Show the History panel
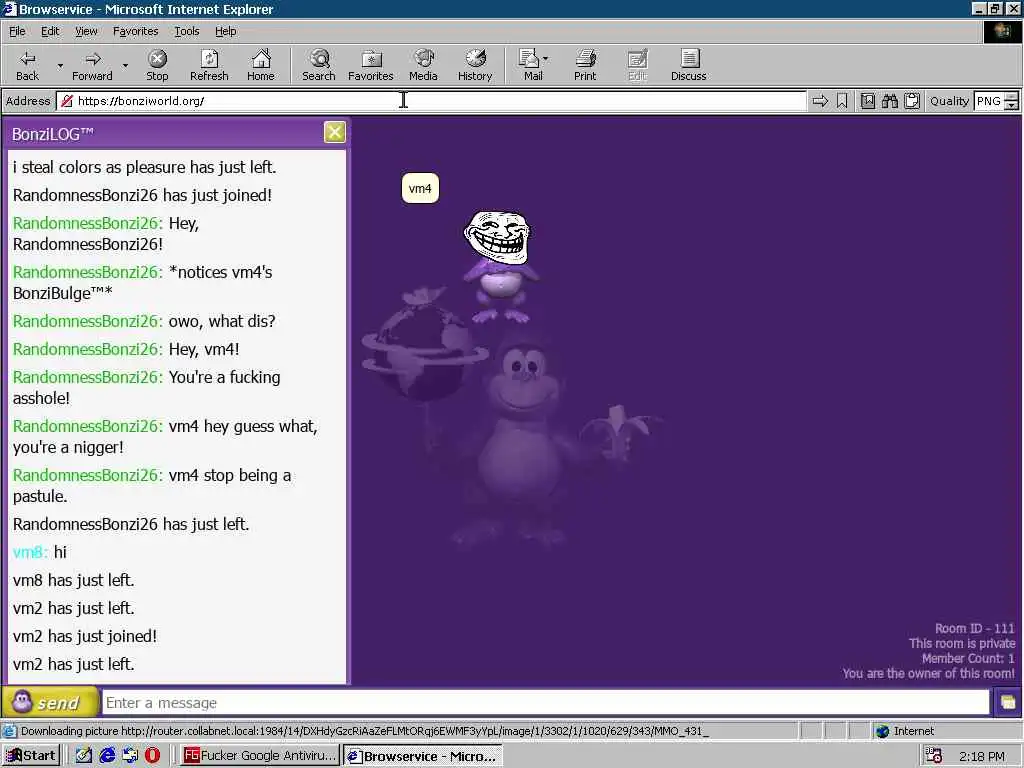Image resolution: width=1024 pixels, height=768 pixels. (x=475, y=65)
